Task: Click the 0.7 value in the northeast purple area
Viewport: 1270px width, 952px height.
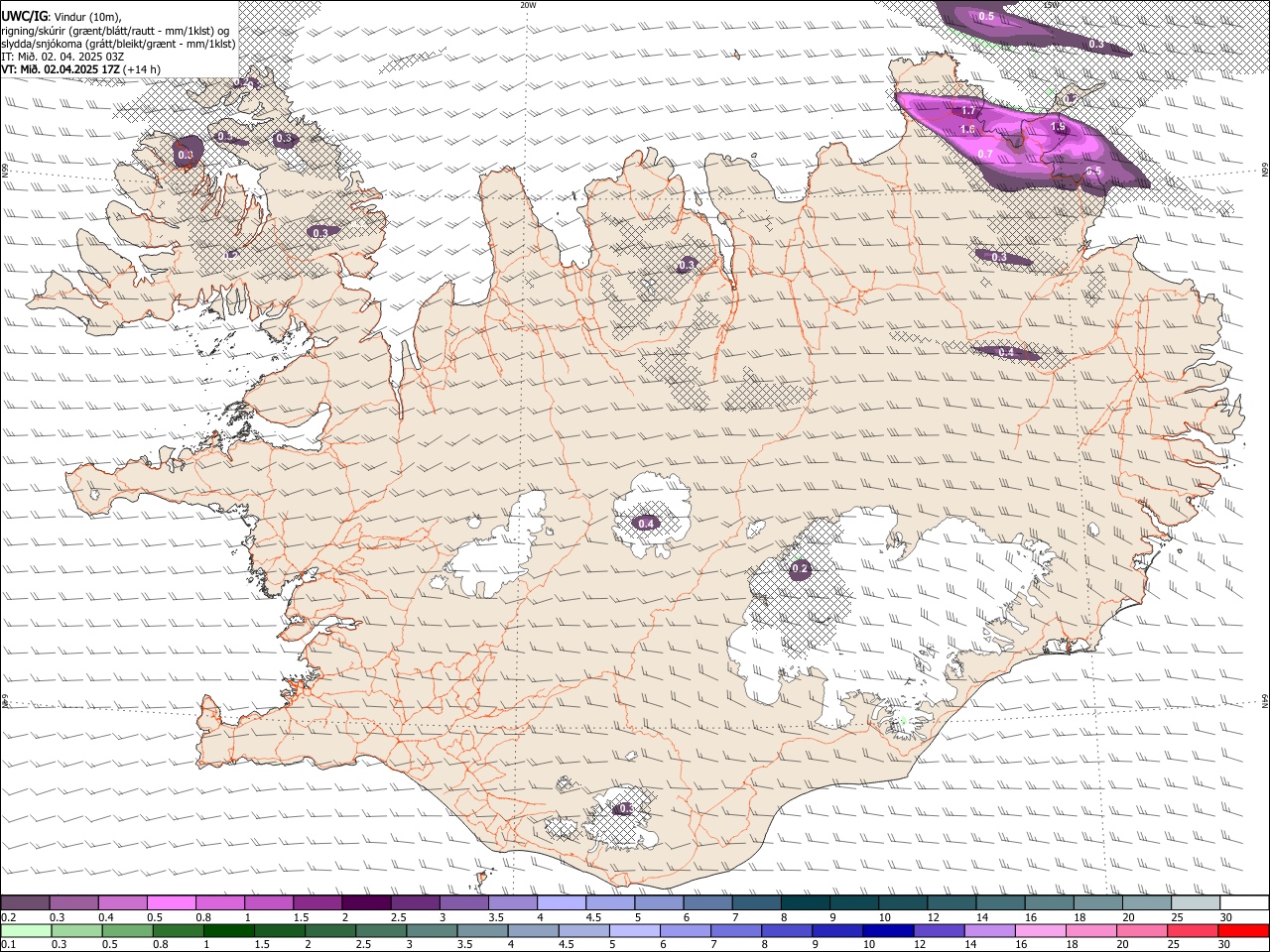Action: [985, 154]
